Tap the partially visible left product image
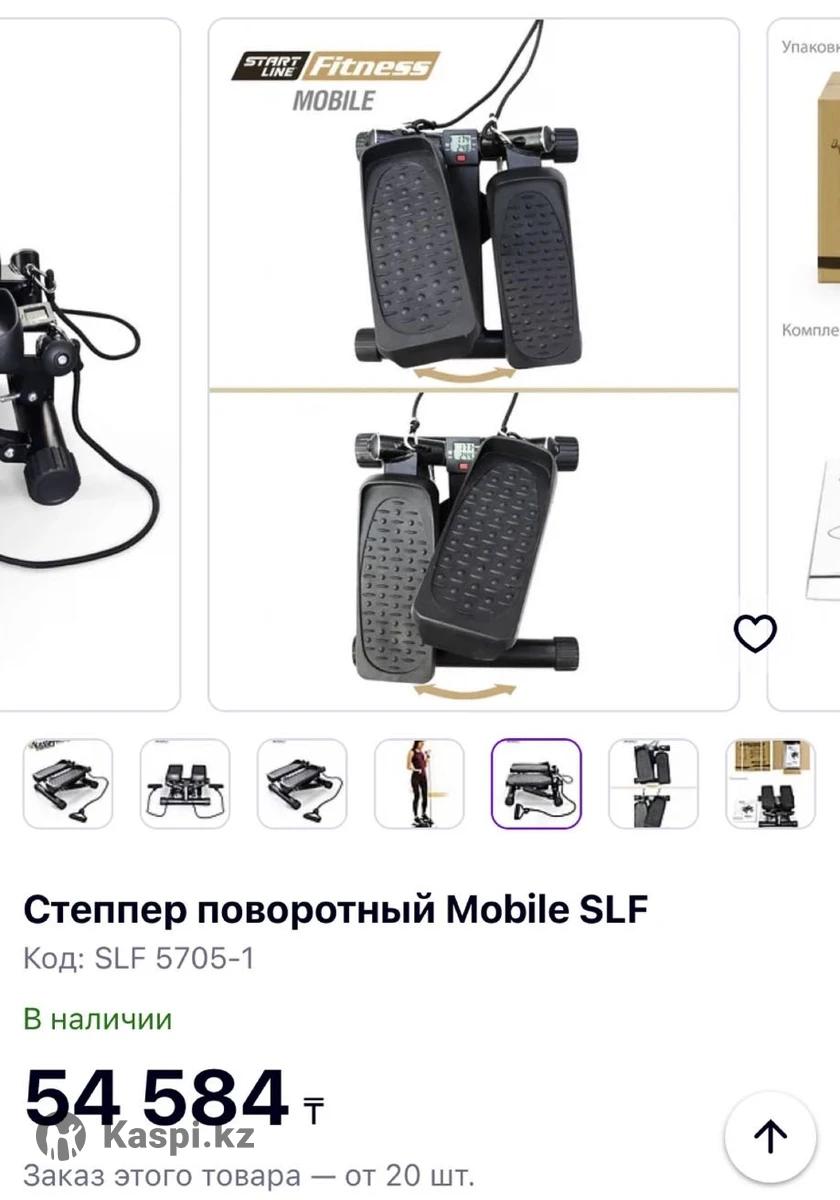 [x=88, y=364]
